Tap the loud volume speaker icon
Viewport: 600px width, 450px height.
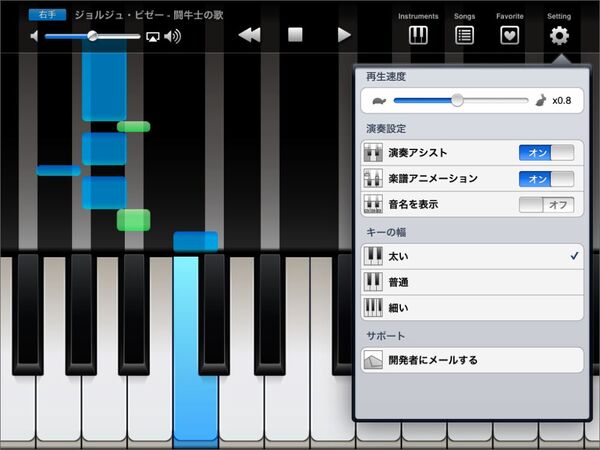(172, 36)
